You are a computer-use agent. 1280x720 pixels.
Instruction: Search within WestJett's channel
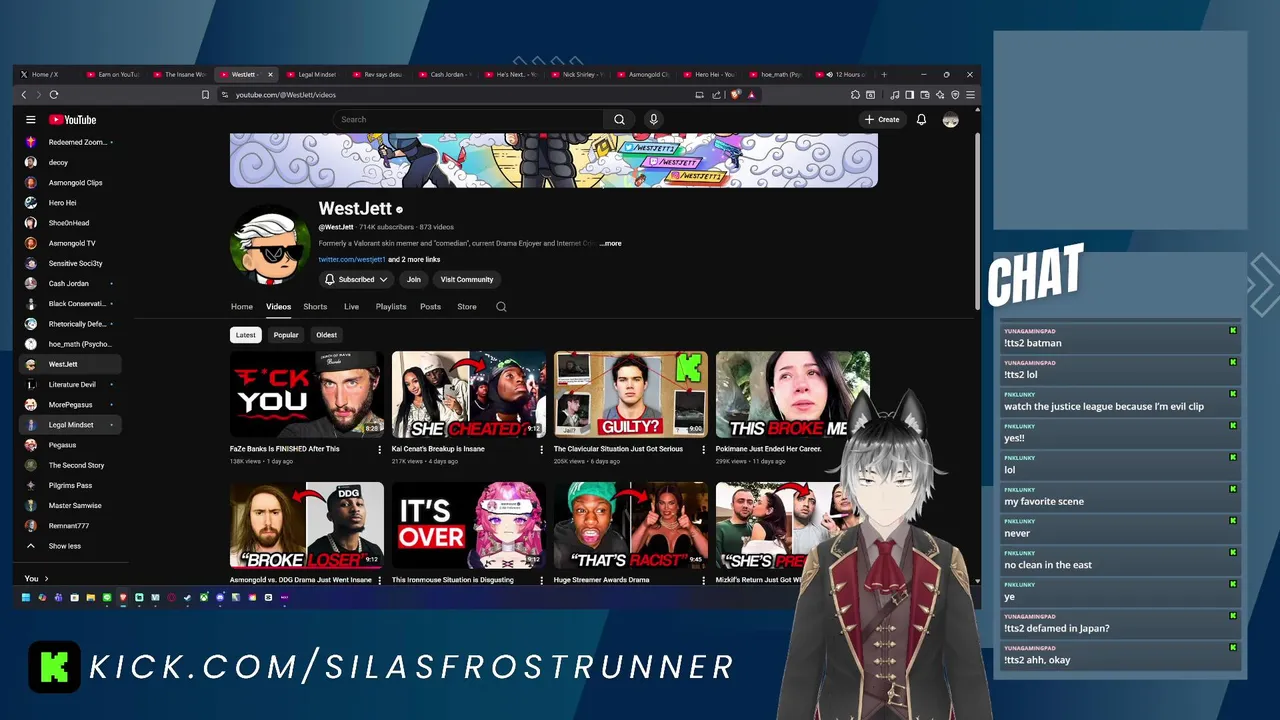[x=501, y=307]
